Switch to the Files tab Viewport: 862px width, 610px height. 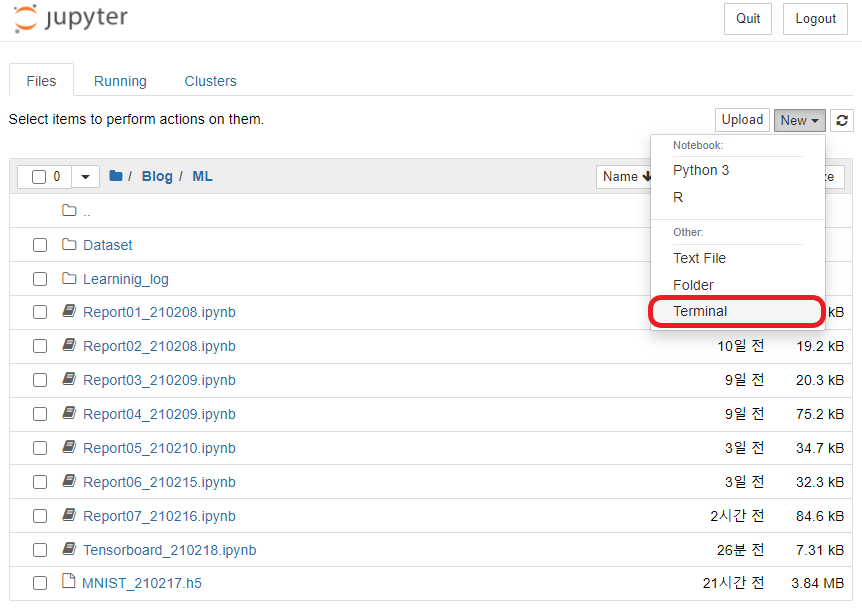(41, 81)
